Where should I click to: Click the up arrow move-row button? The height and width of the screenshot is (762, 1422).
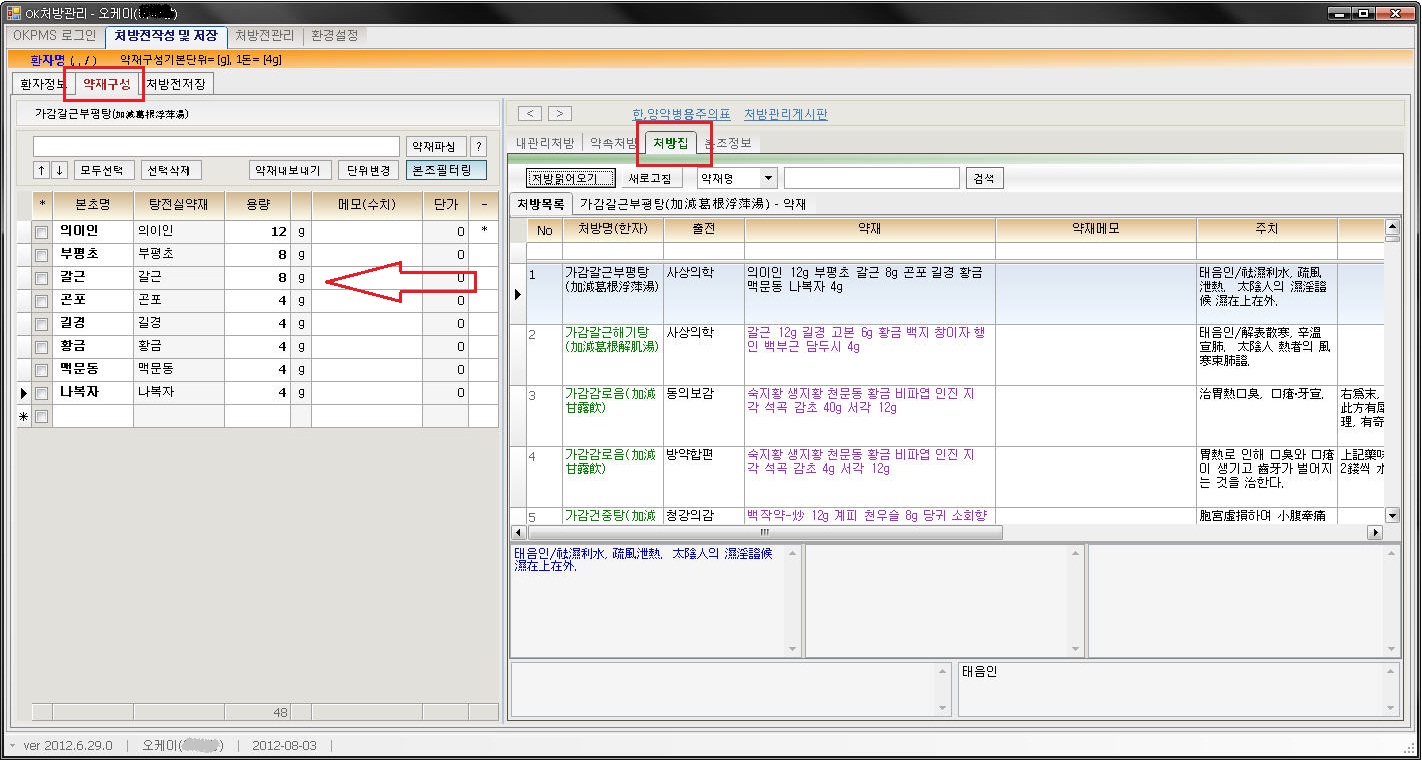pyautogui.click(x=41, y=170)
